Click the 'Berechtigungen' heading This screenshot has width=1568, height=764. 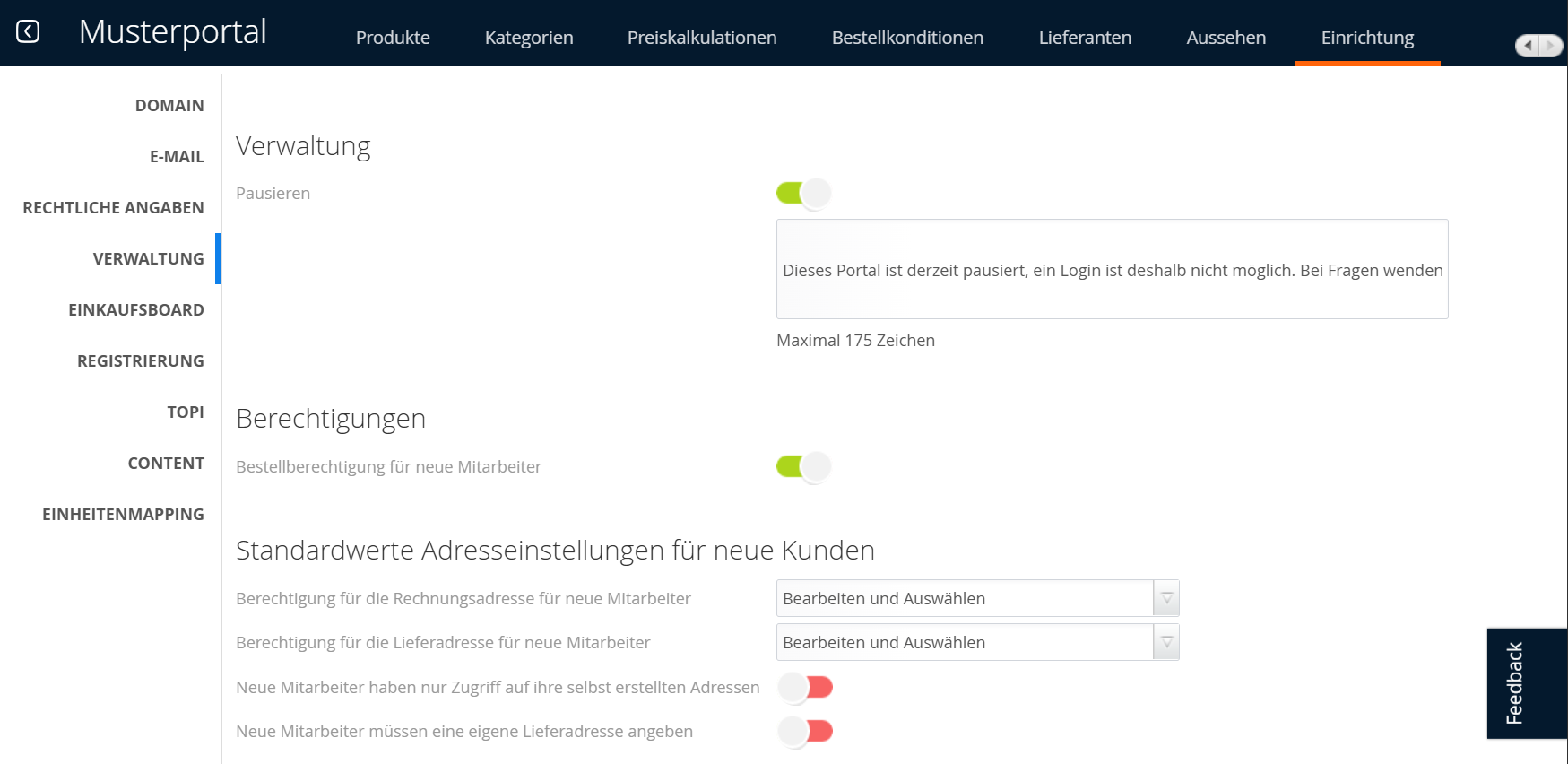pyautogui.click(x=331, y=419)
